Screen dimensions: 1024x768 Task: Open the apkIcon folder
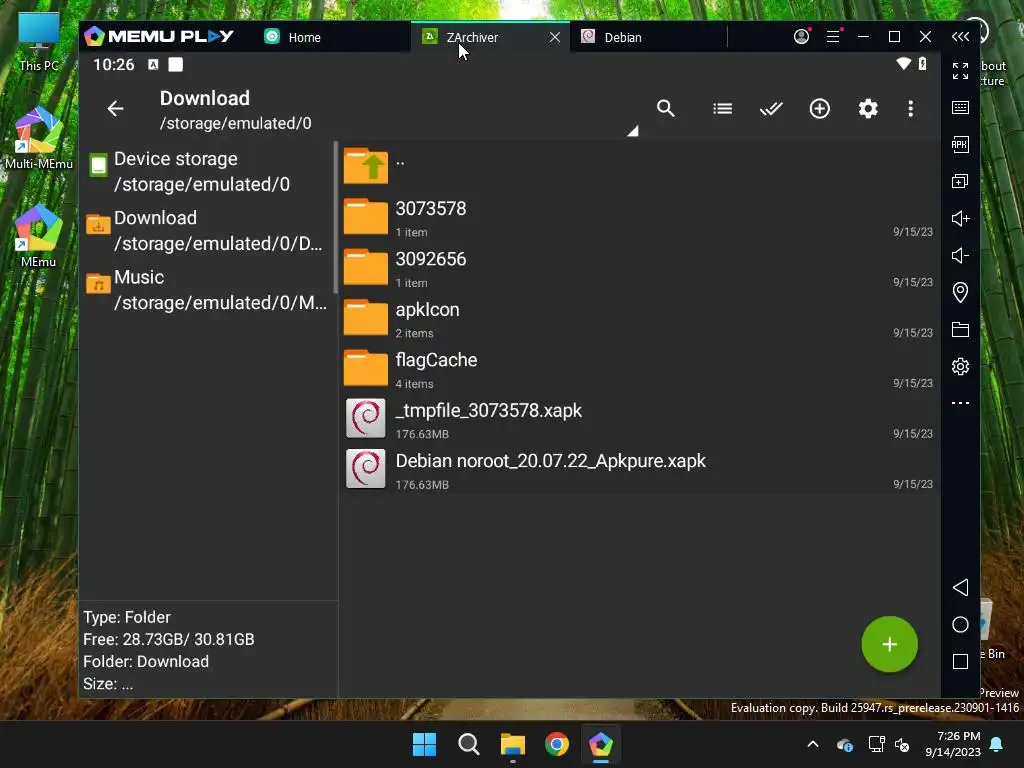[639, 319]
